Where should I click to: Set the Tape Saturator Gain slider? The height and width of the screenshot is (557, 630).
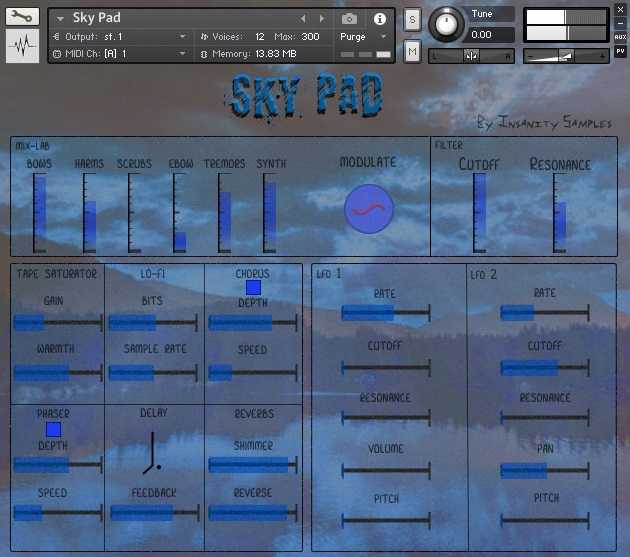click(58, 322)
